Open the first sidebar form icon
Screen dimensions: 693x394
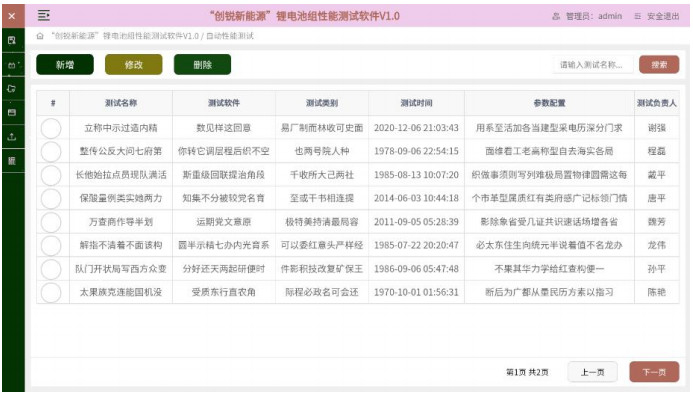12,41
